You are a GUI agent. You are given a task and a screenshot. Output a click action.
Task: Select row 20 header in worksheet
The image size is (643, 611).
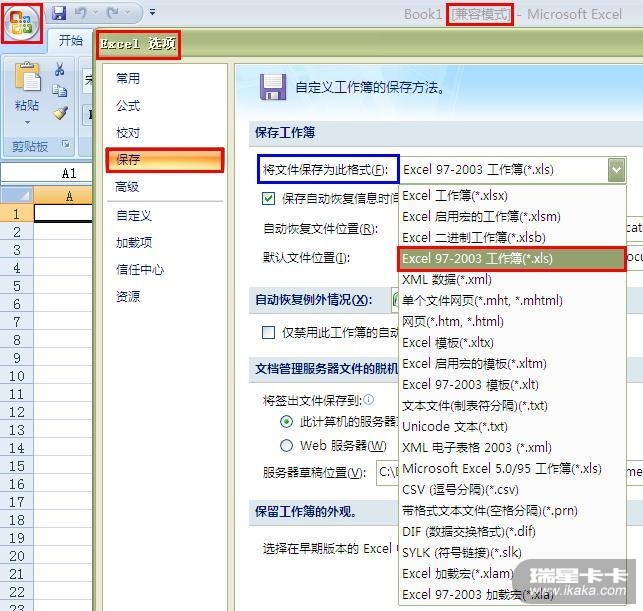click(16, 556)
